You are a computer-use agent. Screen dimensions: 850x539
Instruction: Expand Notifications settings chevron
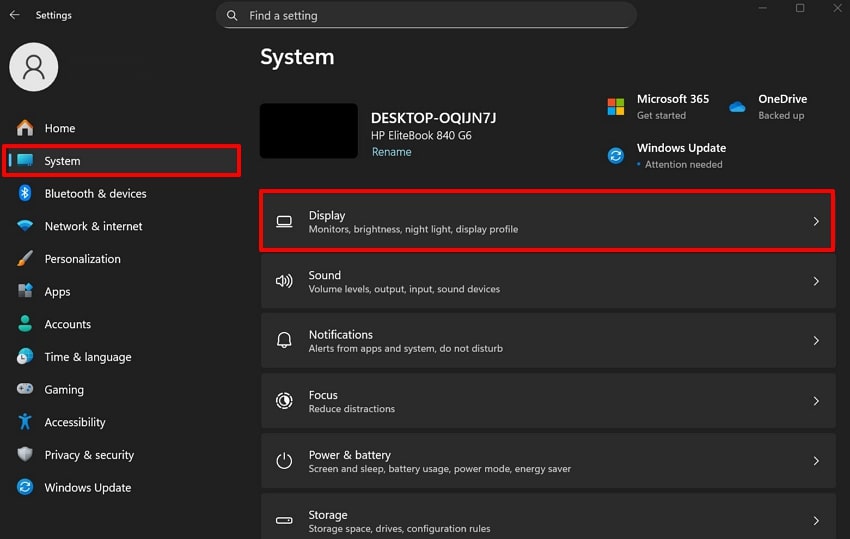pyautogui.click(x=816, y=341)
